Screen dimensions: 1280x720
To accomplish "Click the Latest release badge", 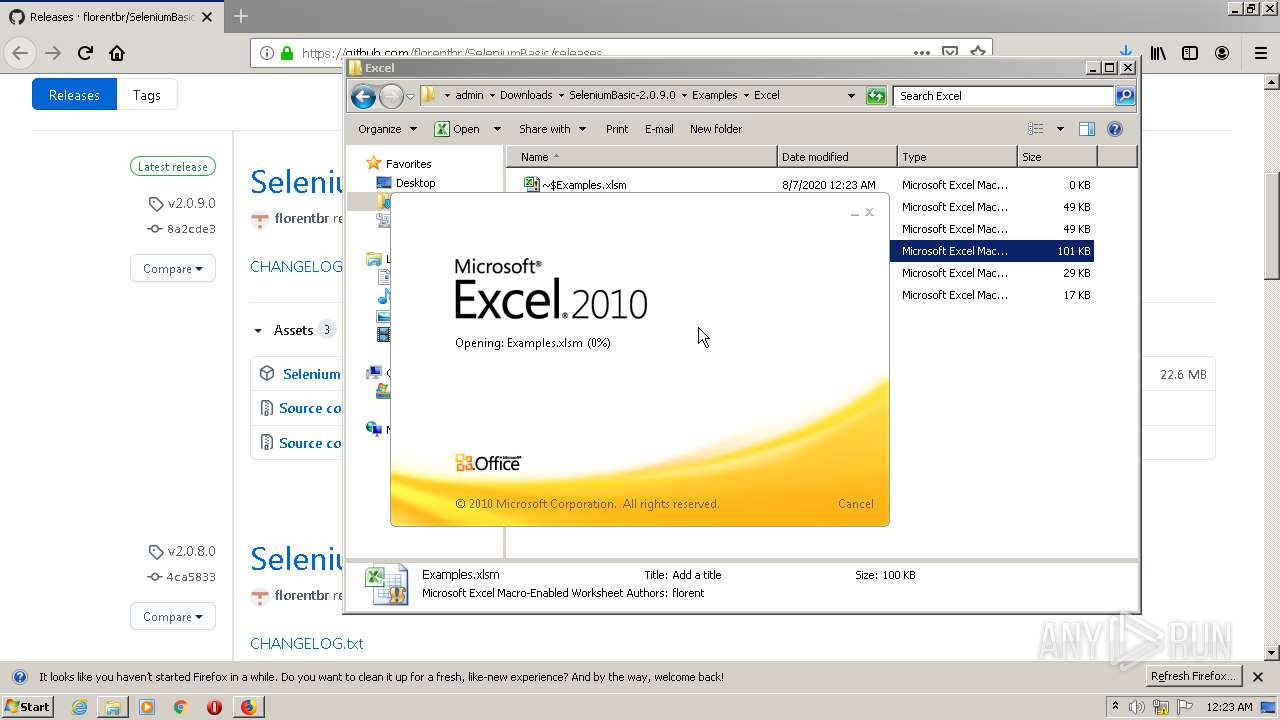I will point(172,167).
